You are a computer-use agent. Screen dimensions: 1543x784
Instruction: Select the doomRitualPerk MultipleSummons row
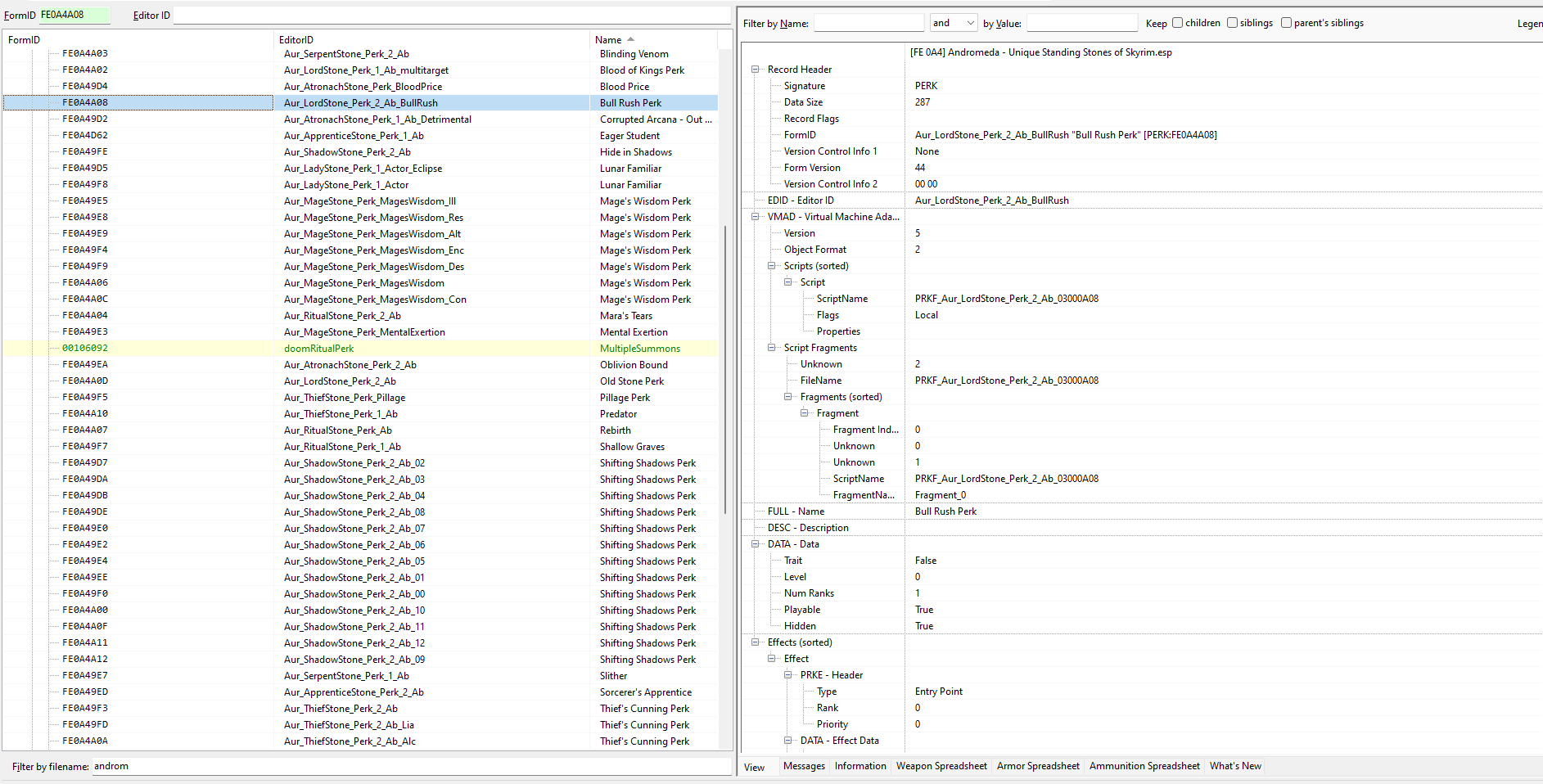360,349
